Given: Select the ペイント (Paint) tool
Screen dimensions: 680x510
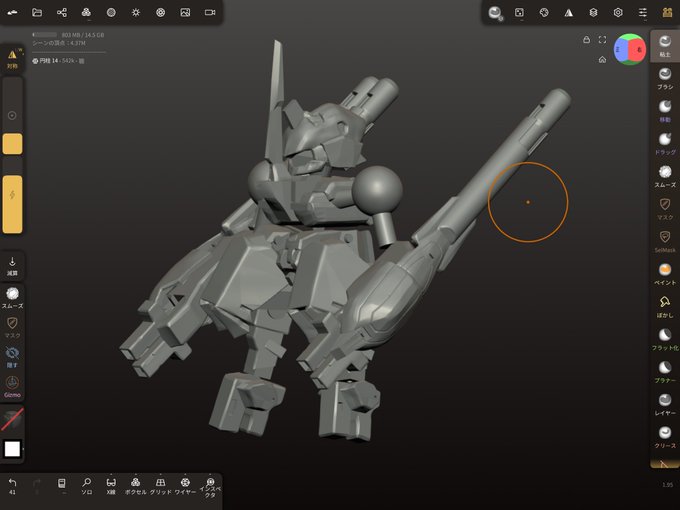Looking at the screenshot, I should point(665,274).
